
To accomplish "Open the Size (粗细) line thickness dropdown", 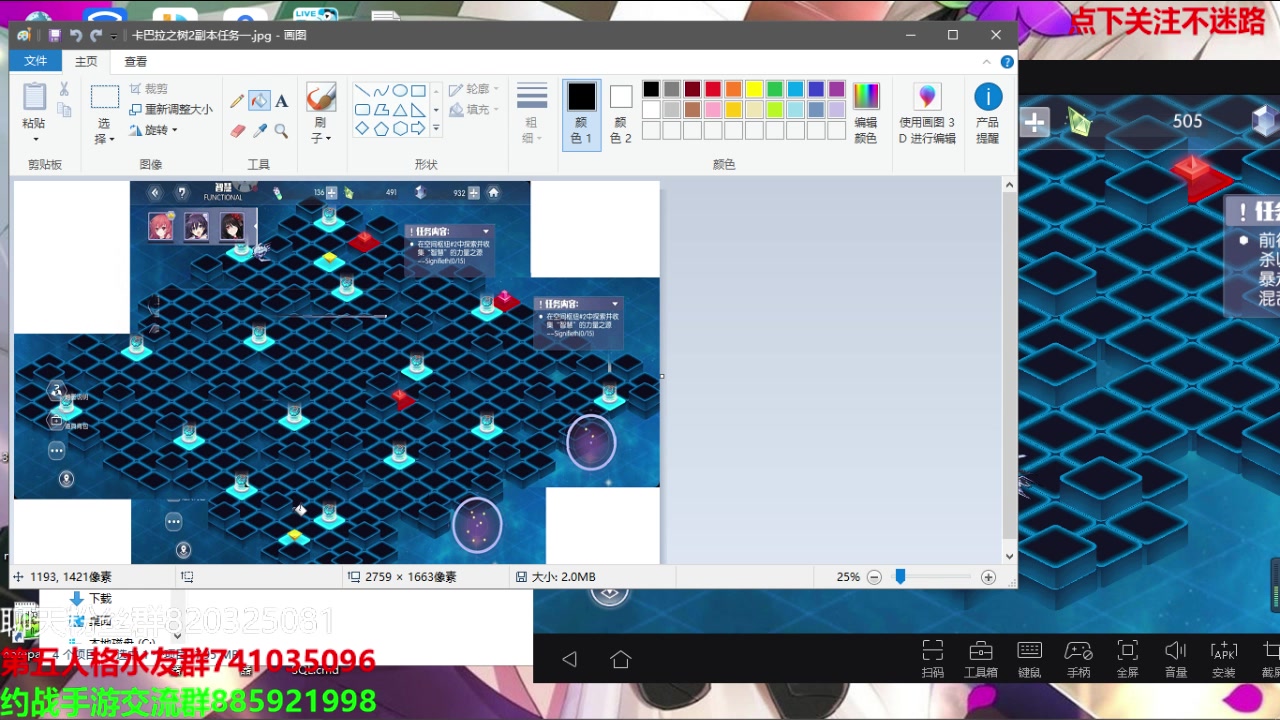I will click(x=531, y=114).
